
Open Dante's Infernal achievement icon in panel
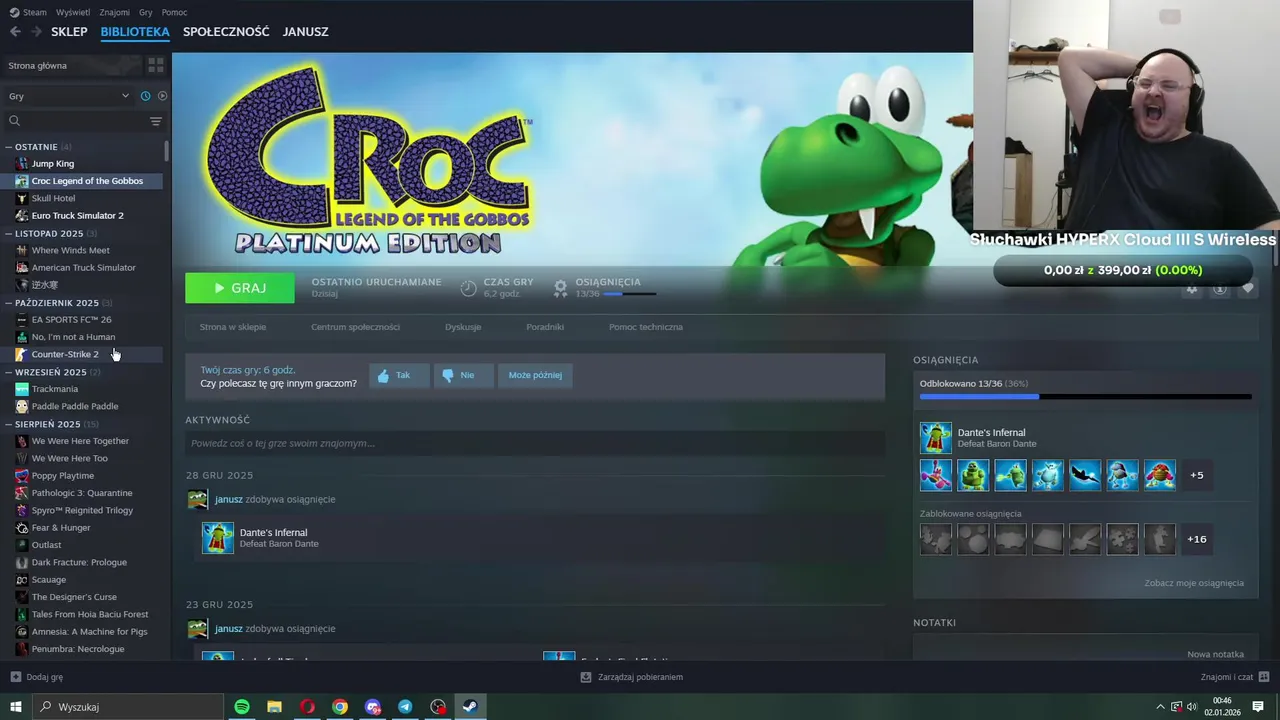pos(936,438)
